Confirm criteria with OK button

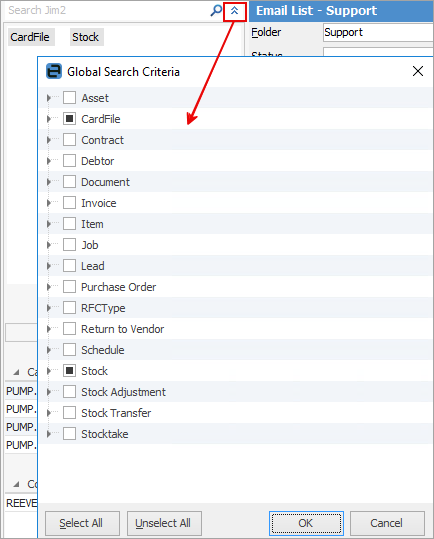click(306, 523)
